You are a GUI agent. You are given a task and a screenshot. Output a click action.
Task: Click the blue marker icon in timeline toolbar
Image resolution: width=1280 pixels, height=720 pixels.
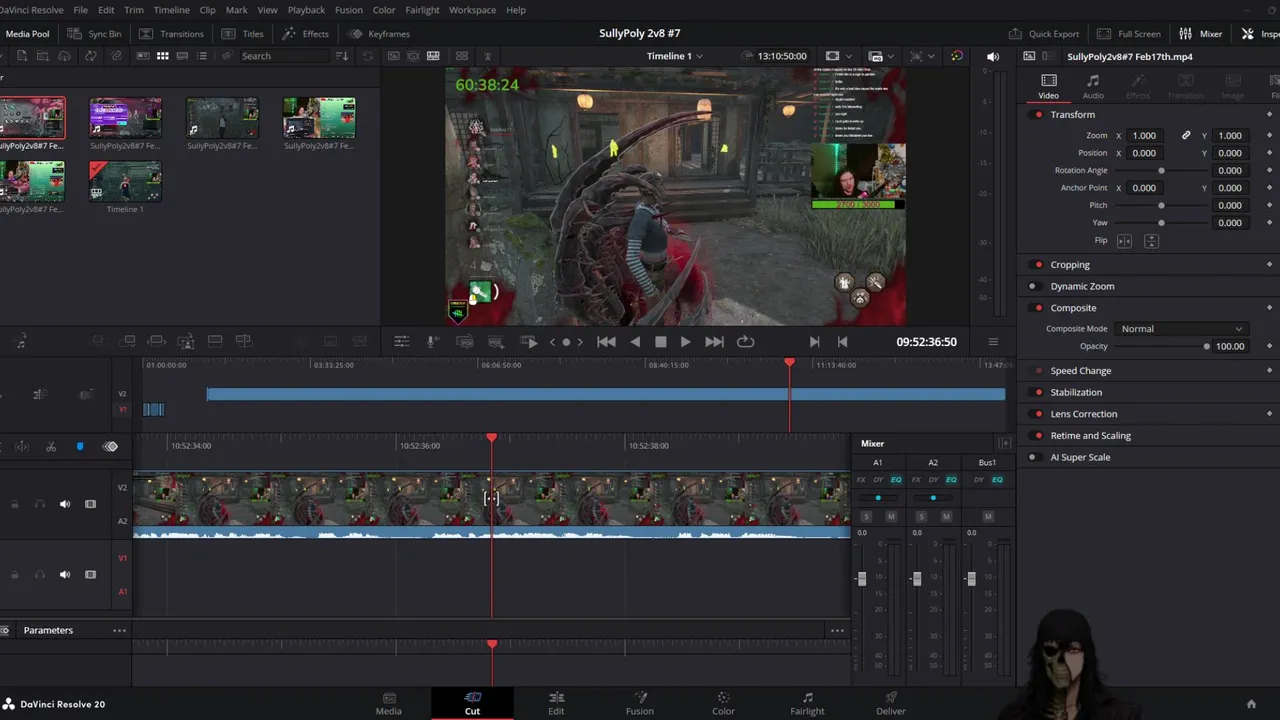tap(80, 447)
